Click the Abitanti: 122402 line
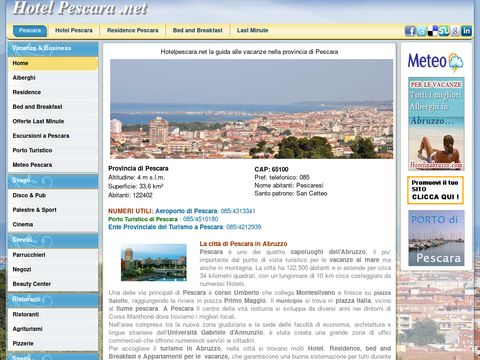The width and height of the screenshot is (480, 360). [130, 195]
